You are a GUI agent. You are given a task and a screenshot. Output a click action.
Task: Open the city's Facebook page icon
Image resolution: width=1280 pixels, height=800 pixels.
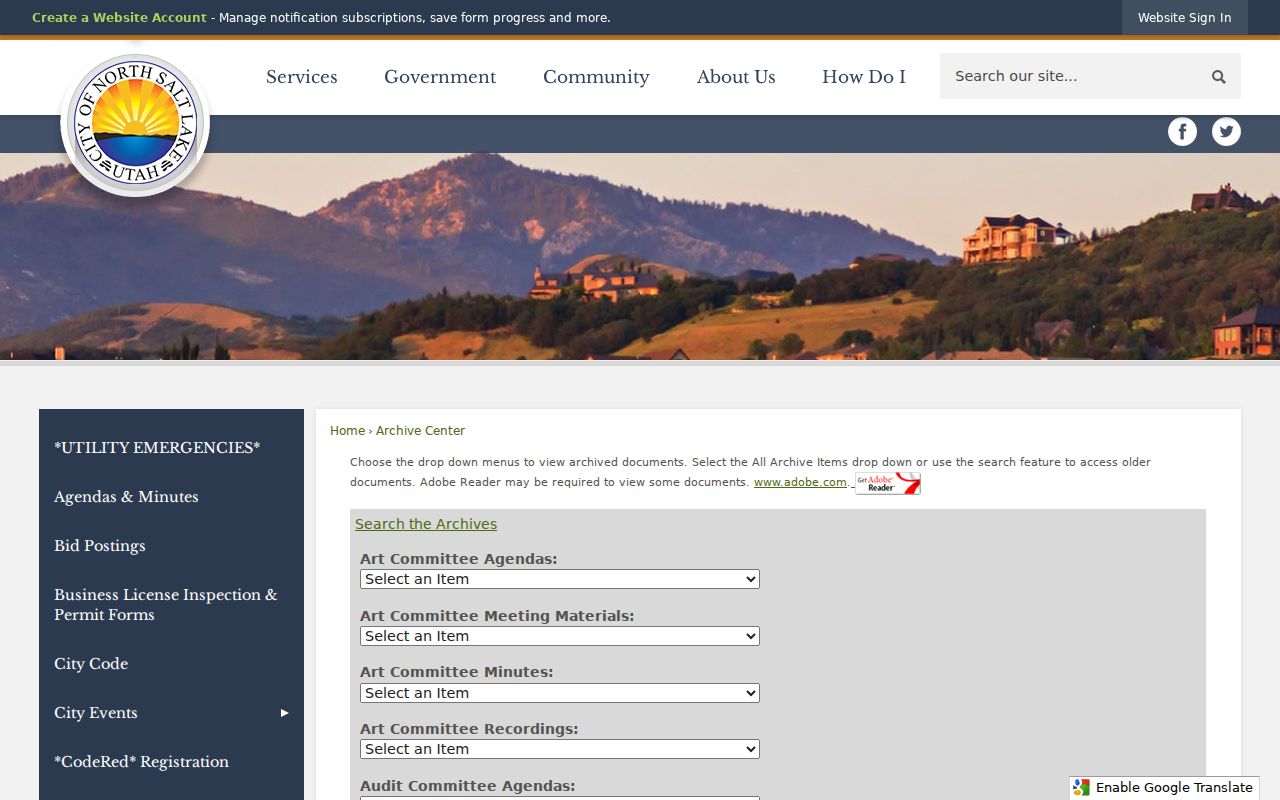(x=1182, y=132)
